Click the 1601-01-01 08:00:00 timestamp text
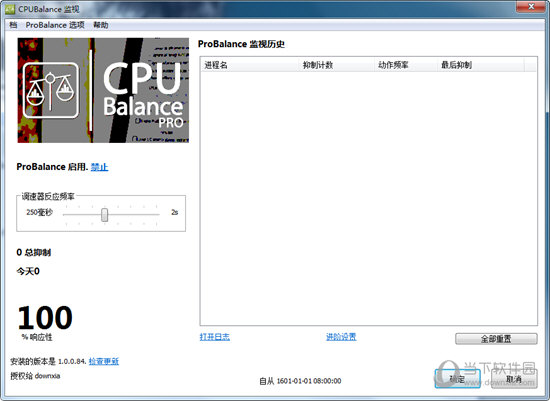550x401 pixels. tap(309, 381)
